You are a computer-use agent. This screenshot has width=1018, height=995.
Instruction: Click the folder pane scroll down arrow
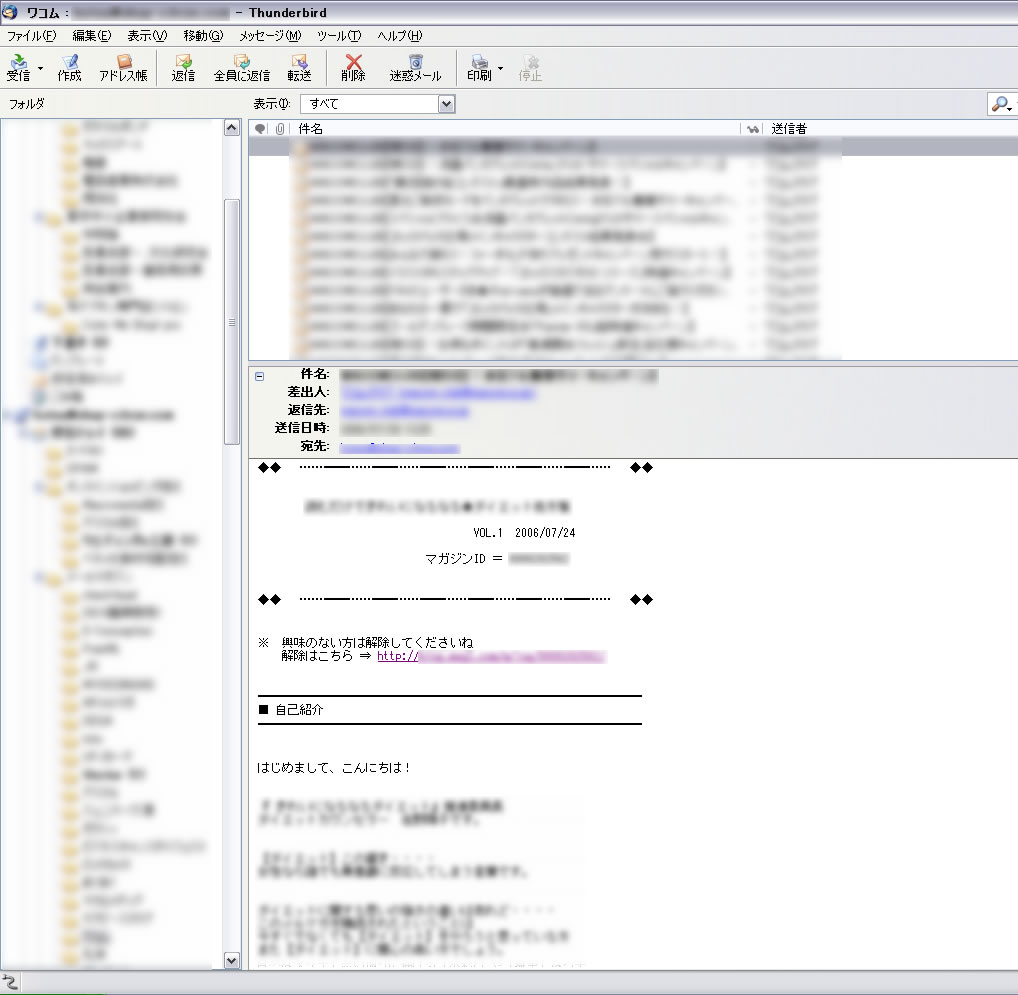click(x=232, y=960)
